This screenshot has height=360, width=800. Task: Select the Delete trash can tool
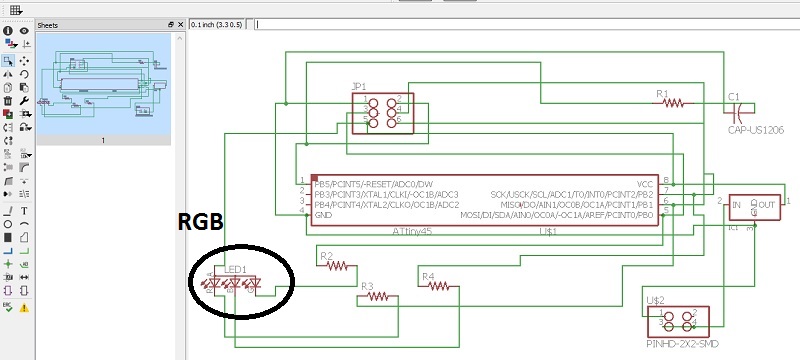[x=8, y=101]
